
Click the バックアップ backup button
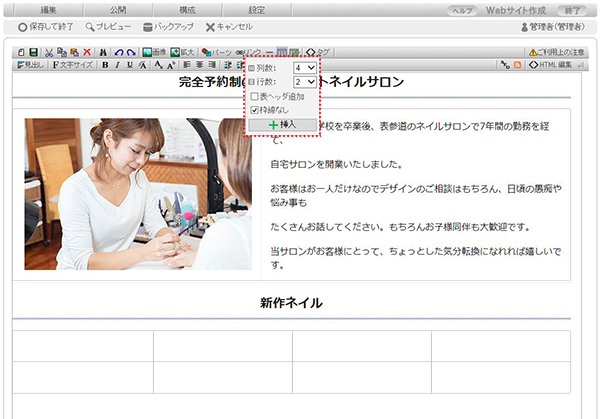(x=168, y=27)
